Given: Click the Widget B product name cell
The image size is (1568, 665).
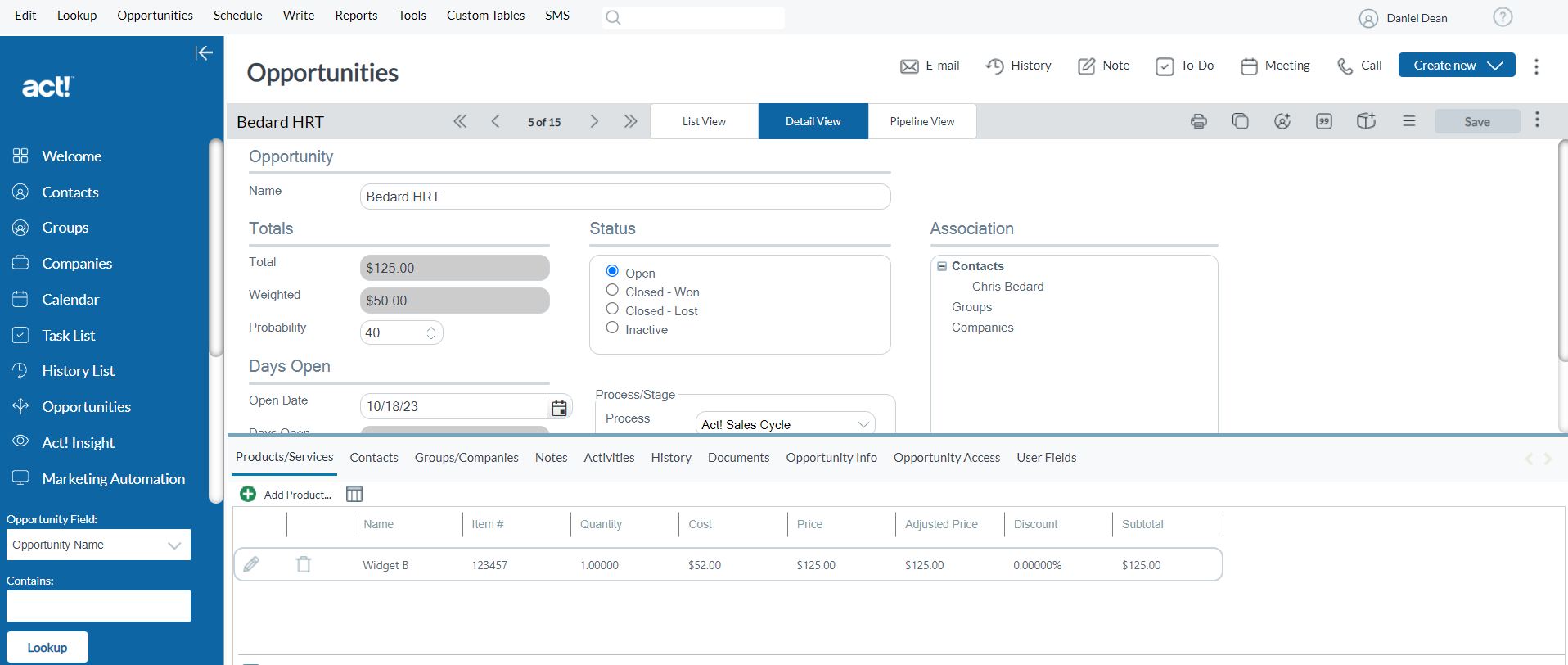Looking at the screenshot, I should [385, 565].
